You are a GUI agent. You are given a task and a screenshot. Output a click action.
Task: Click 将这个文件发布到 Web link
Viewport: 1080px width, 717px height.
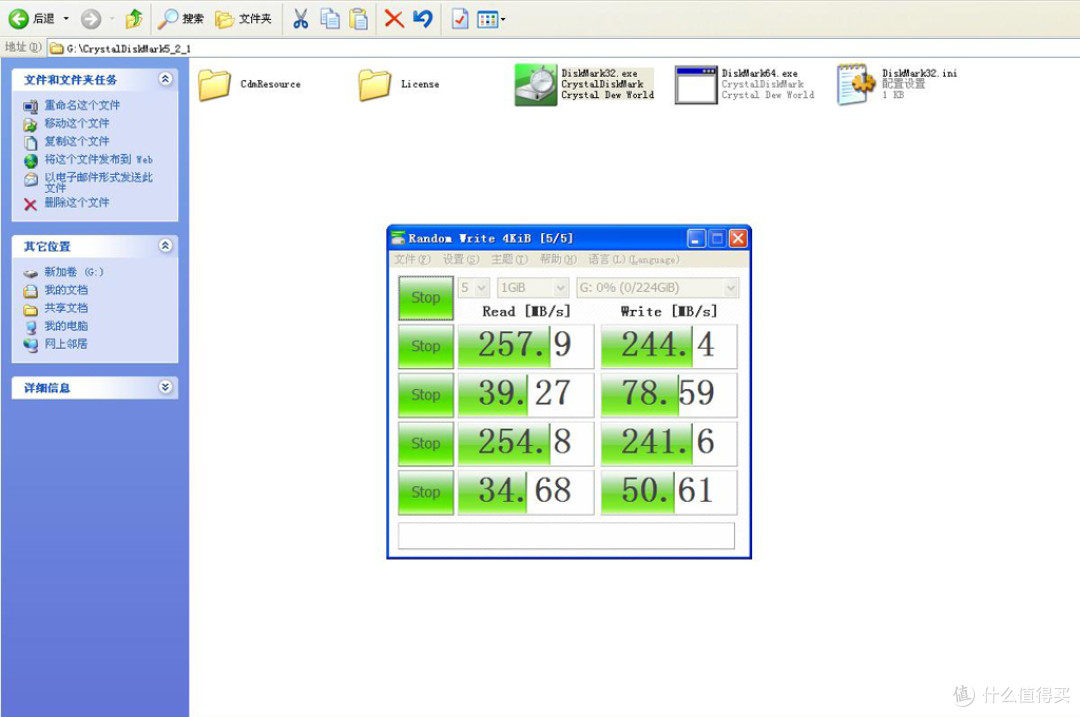point(98,159)
